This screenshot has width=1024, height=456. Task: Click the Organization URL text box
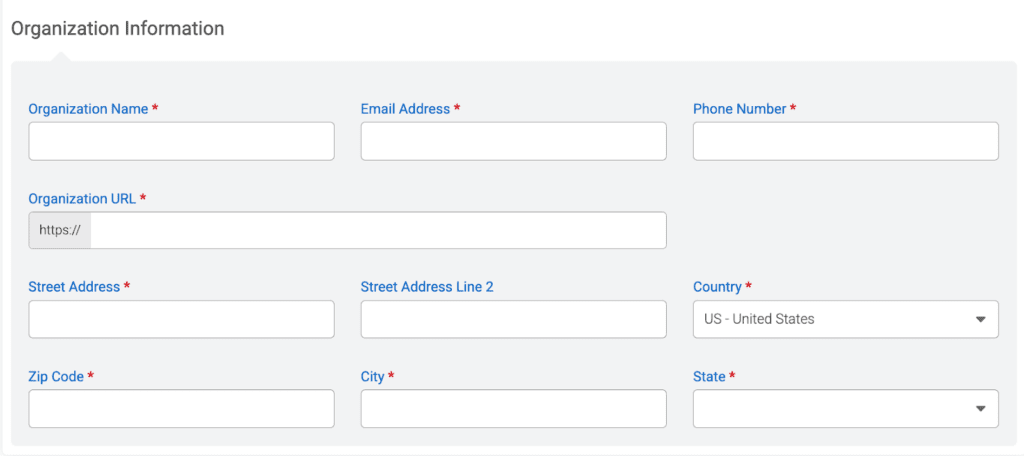coord(378,230)
